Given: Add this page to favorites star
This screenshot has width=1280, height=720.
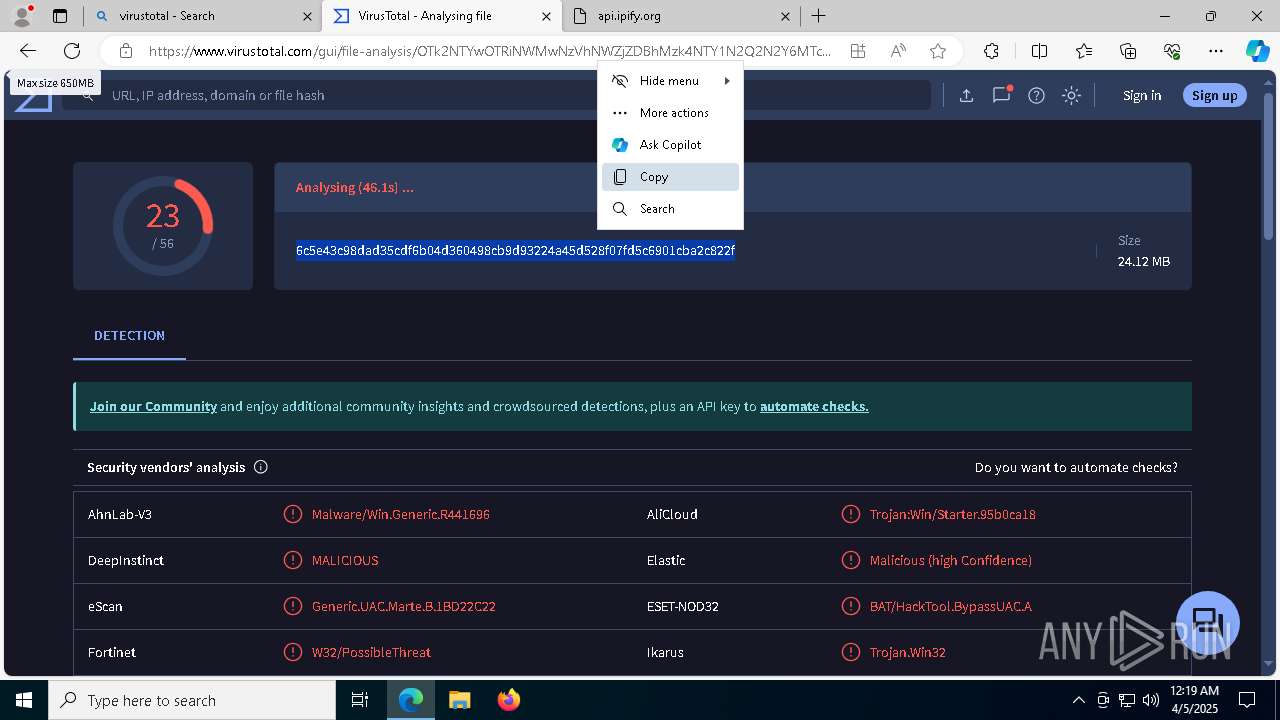Looking at the screenshot, I should tap(937, 51).
